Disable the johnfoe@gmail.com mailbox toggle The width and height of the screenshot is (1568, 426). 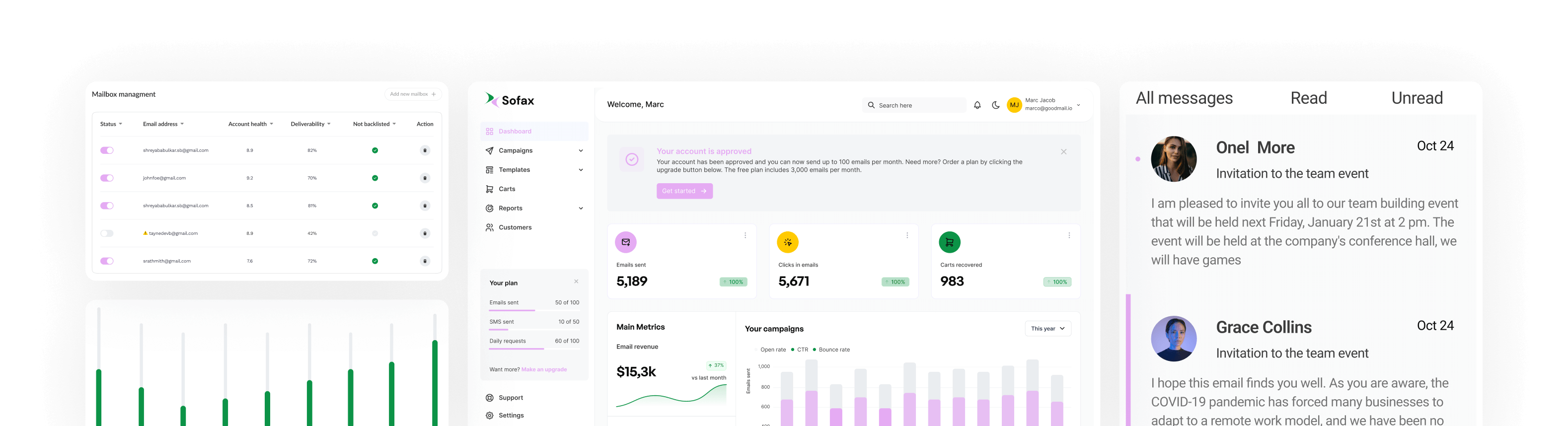pos(107,178)
